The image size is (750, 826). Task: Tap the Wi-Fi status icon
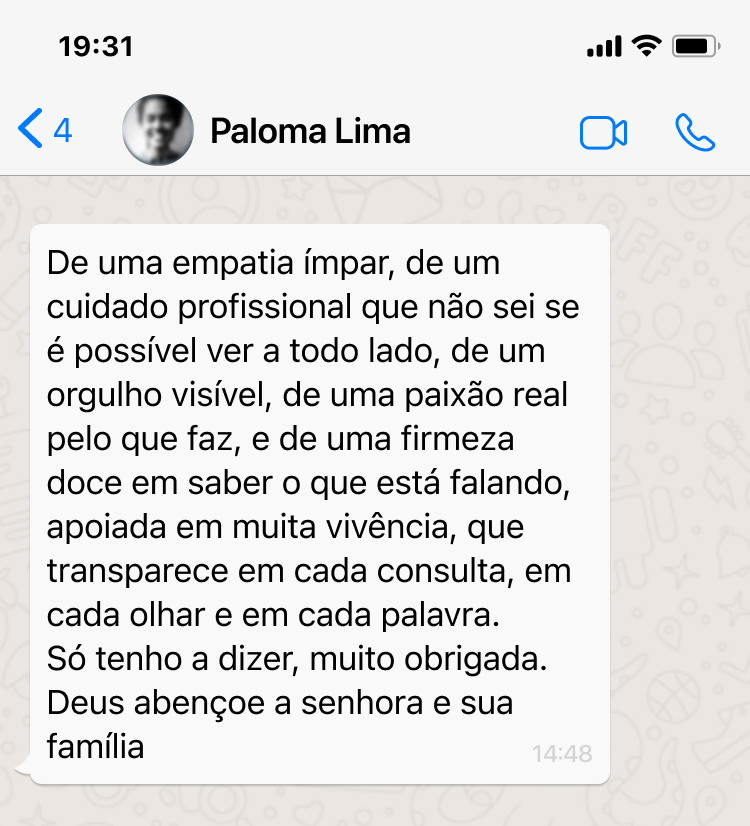click(647, 46)
